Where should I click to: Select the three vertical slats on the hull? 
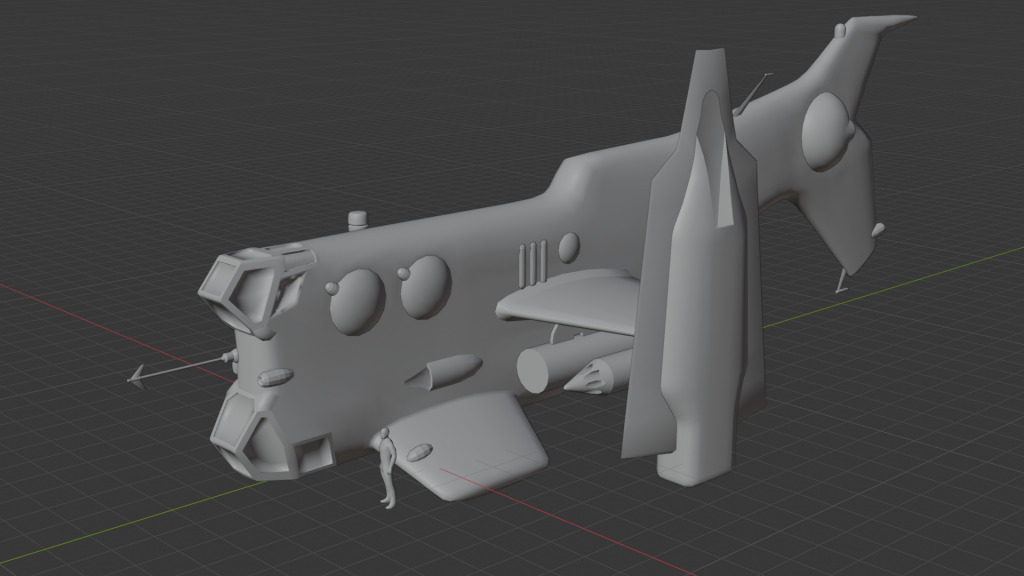[533, 263]
